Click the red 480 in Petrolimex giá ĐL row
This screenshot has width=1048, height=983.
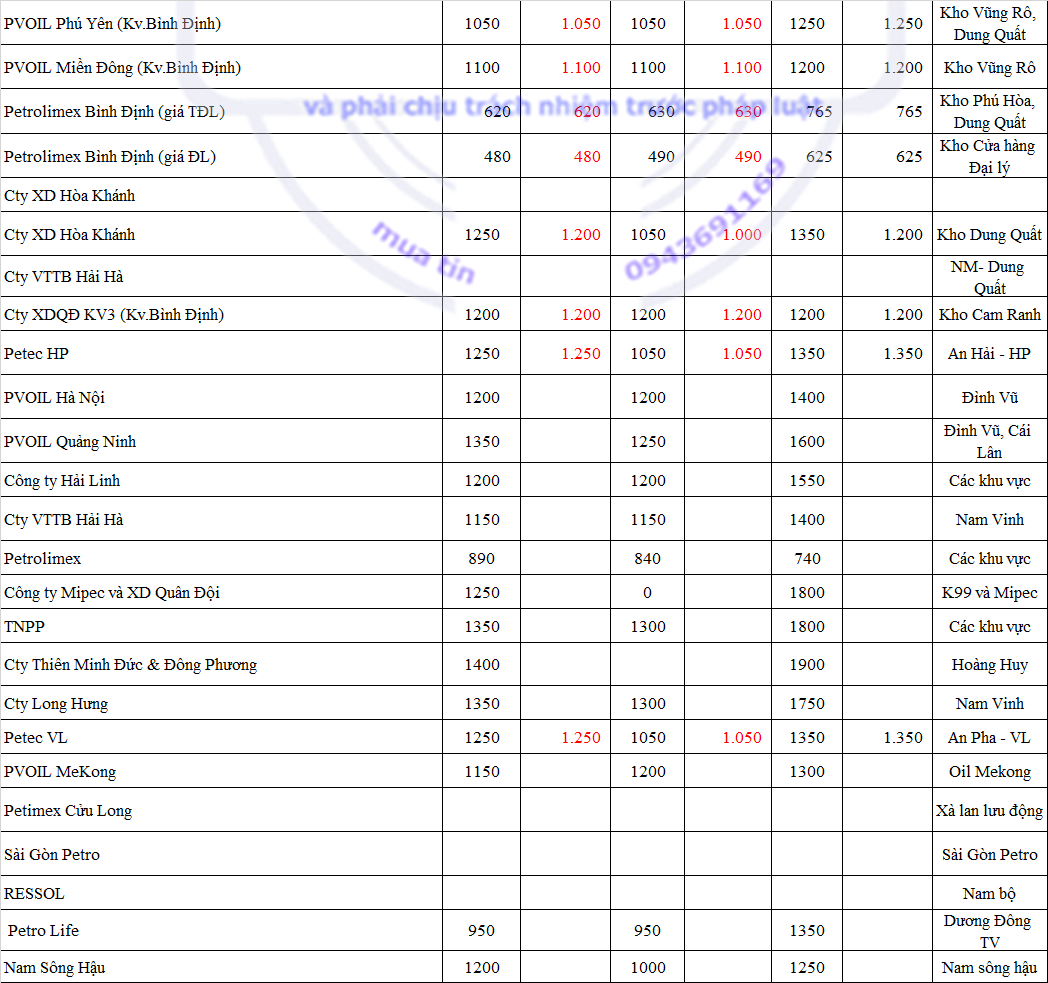pos(587,156)
